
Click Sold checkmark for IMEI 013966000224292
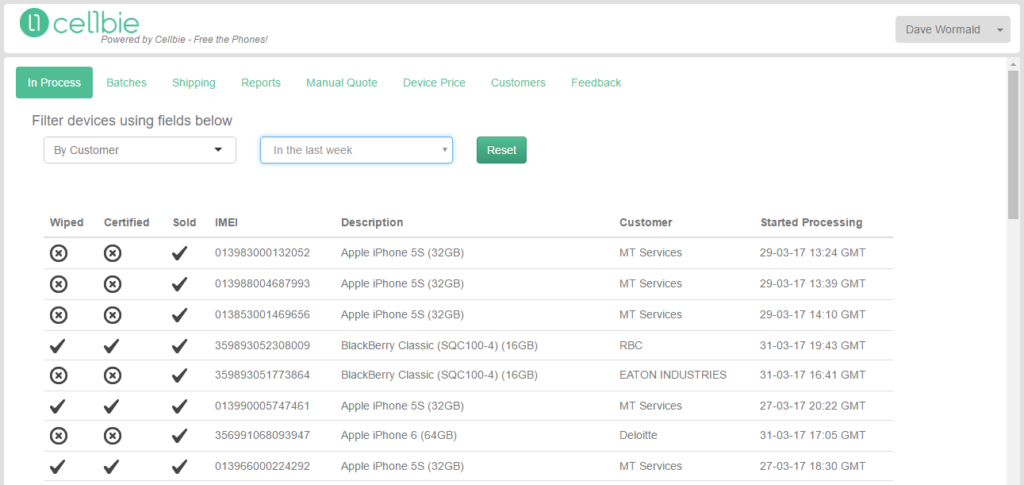pyautogui.click(x=180, y=466)
